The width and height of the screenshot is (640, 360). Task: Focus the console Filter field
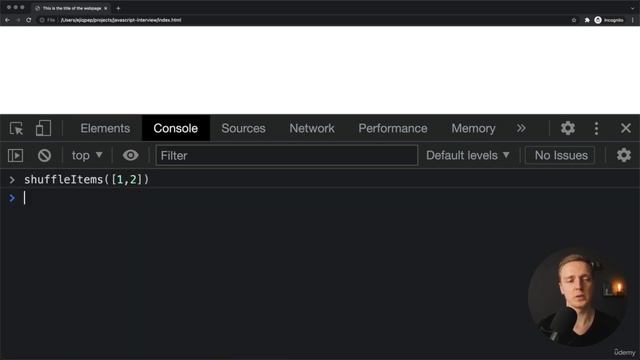287,156
